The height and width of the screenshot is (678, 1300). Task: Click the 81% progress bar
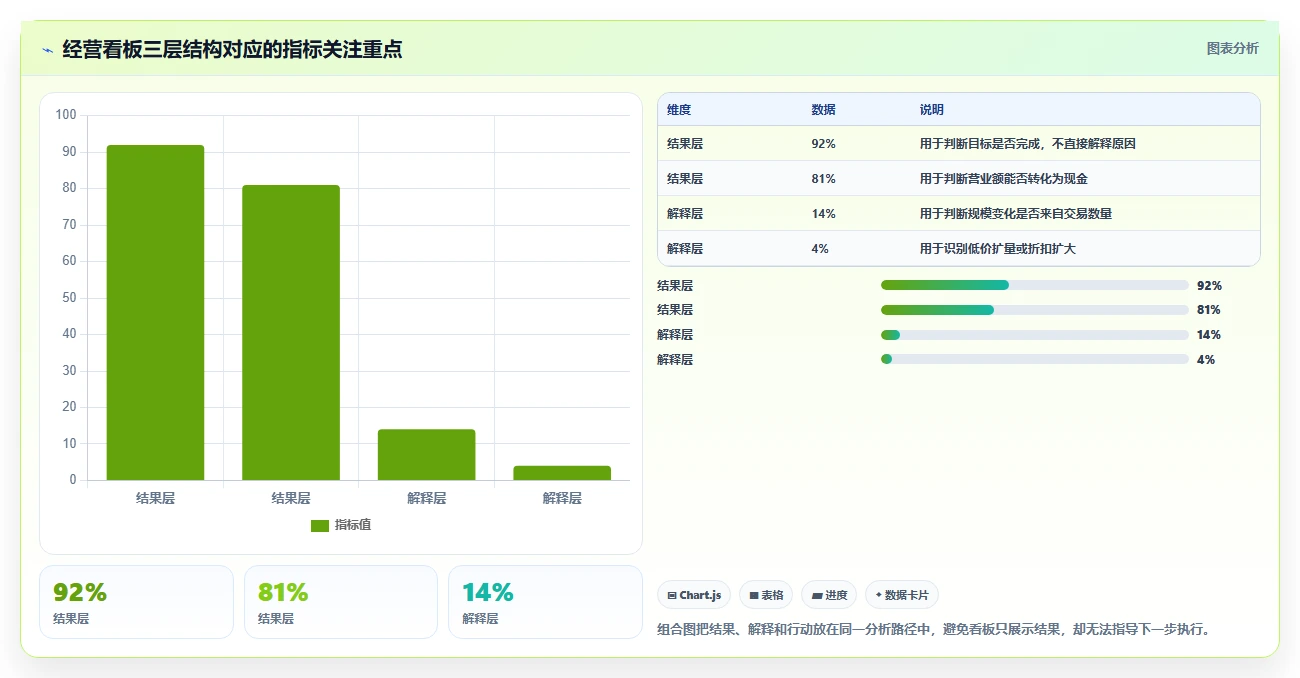click(1035, 310)
